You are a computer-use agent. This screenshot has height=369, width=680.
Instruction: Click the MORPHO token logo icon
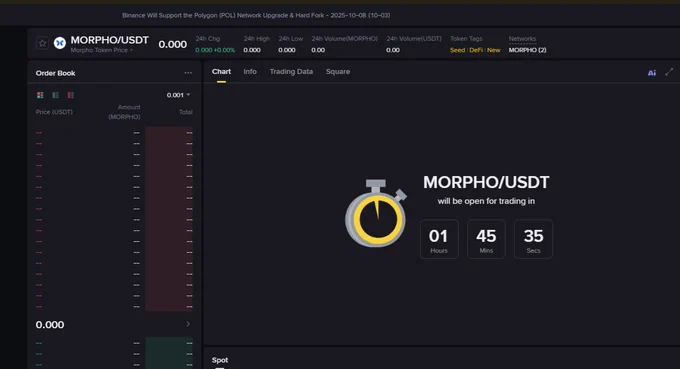point(59,43)
